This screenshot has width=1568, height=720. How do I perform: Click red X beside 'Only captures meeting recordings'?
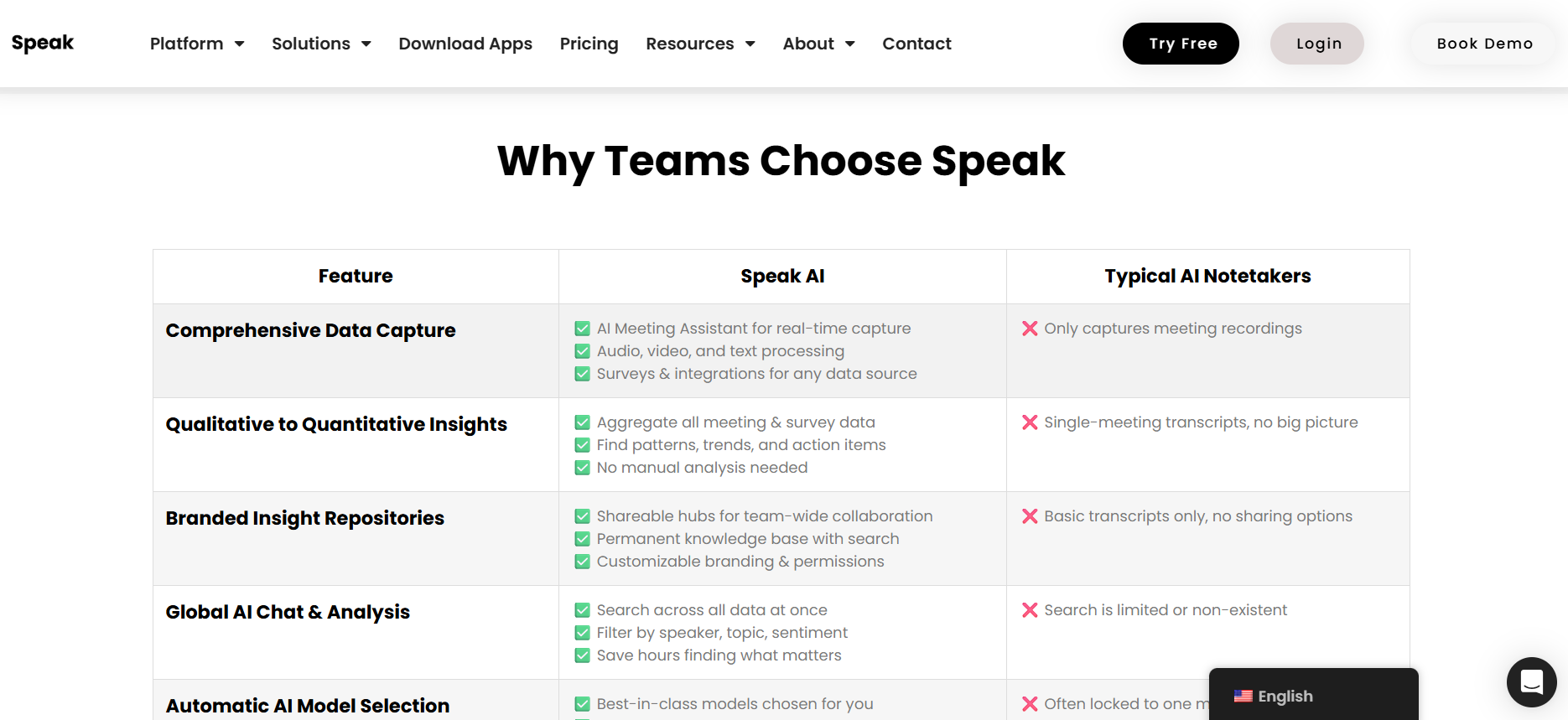coord(1030,329)
